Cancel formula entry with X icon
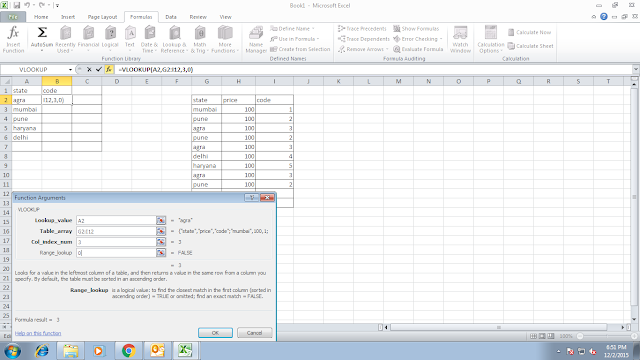640x360 pixels. point(89,69)
